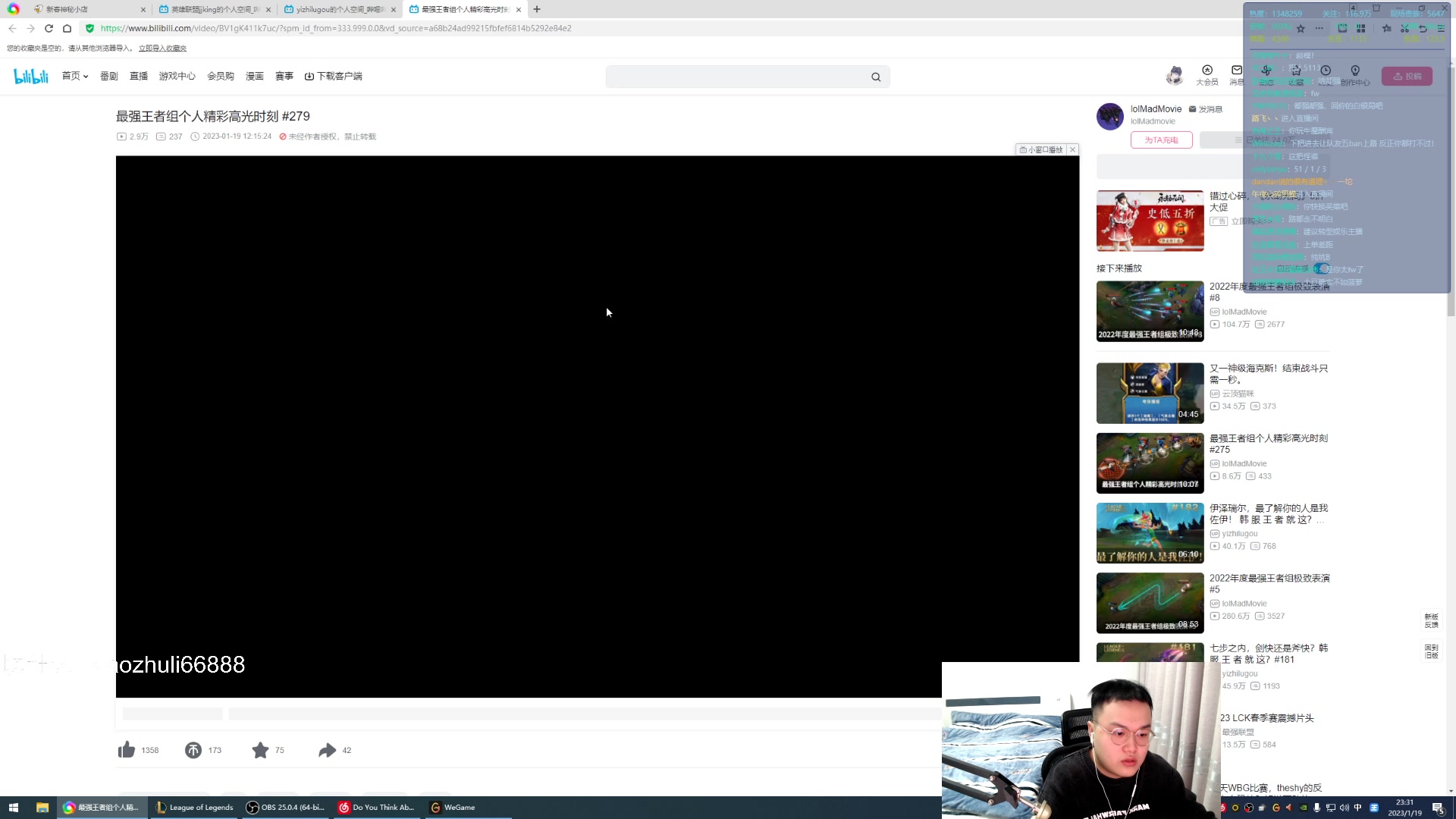1456x819 pixels.
Task: Click the bilibili search input field
Action: tap(736, 77)
